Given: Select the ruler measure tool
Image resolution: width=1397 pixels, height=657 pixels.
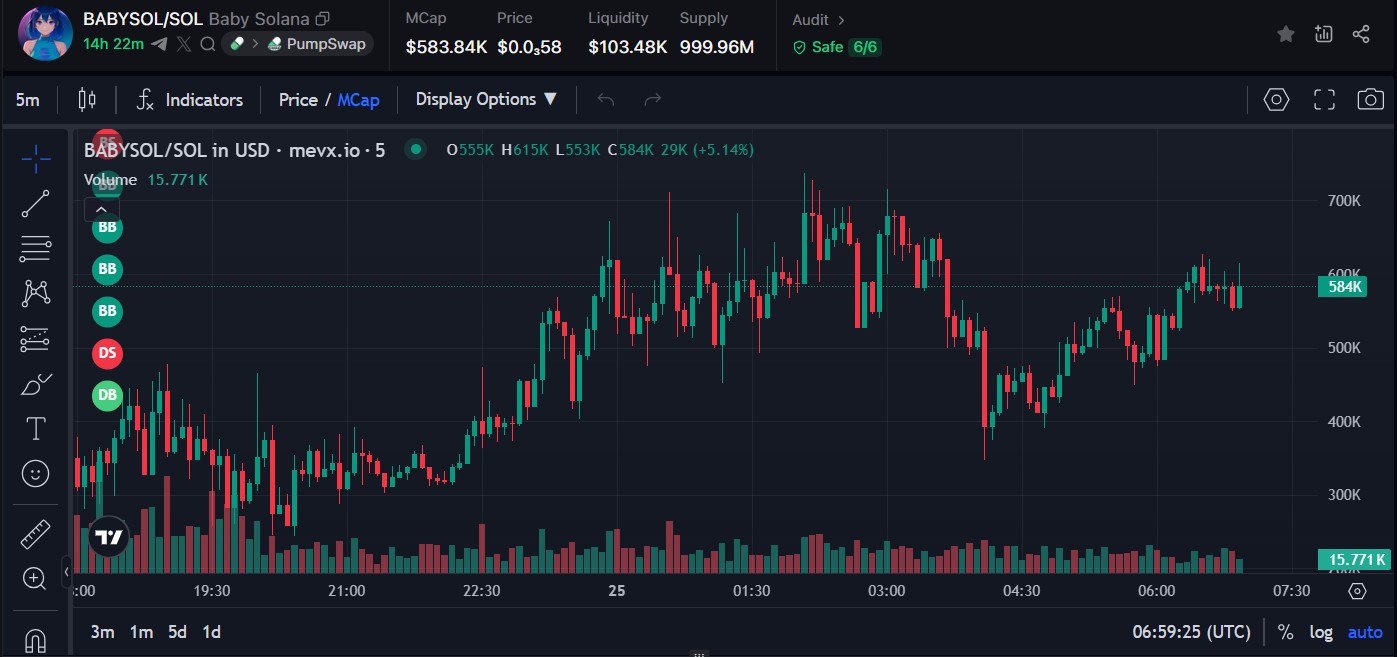Looking at the screenshot, I should pos(36,534).
